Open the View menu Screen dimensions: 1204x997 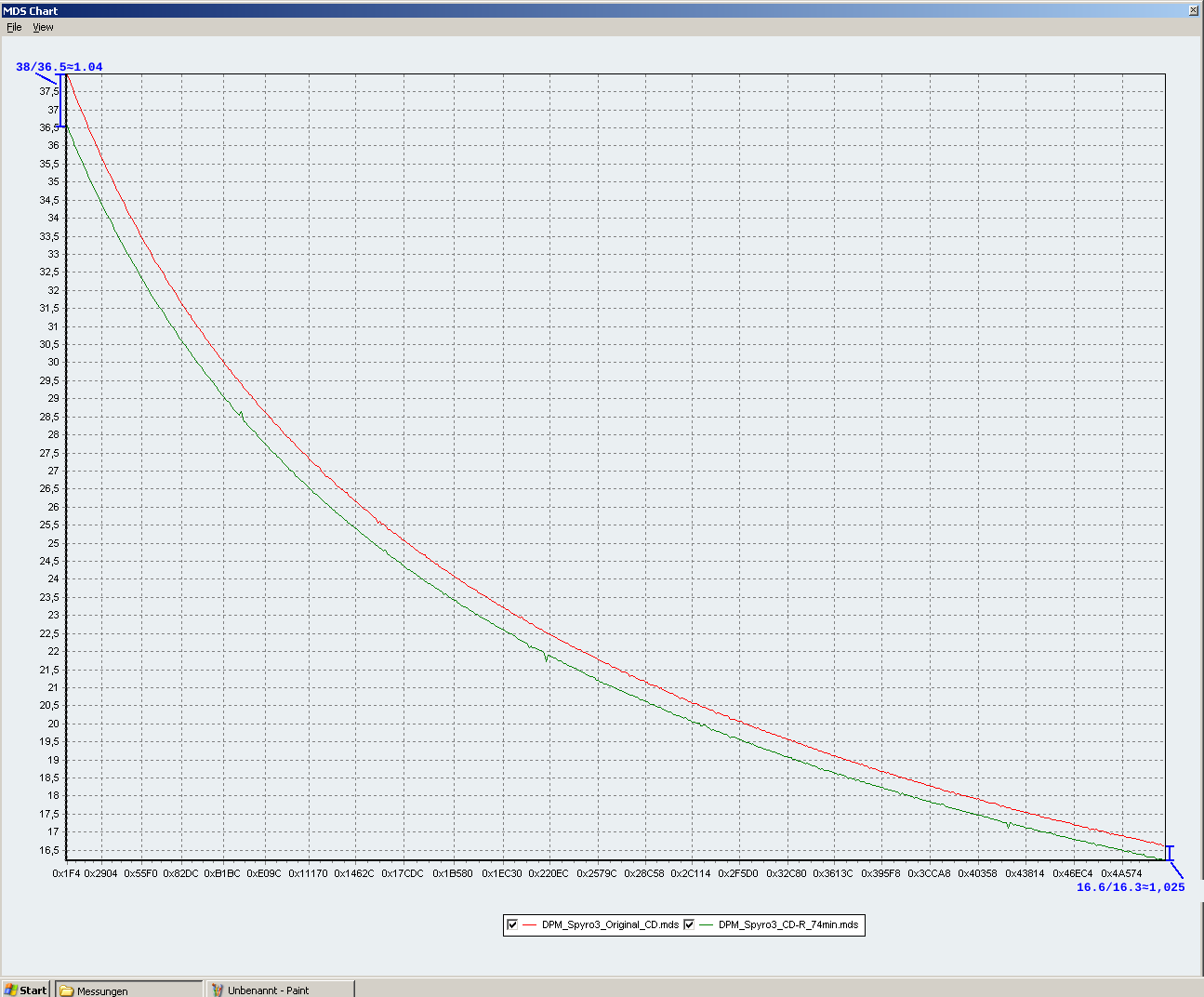click(43, 27)
